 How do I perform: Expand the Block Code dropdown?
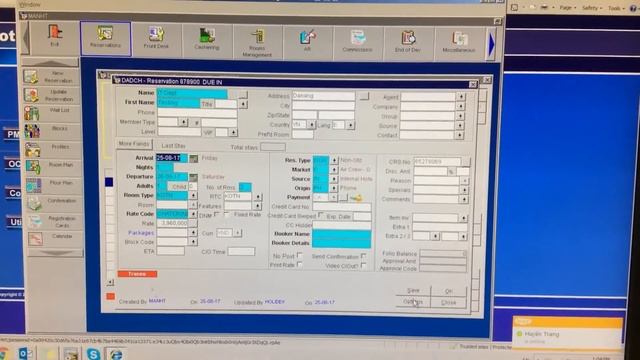[x=193, y=242]
